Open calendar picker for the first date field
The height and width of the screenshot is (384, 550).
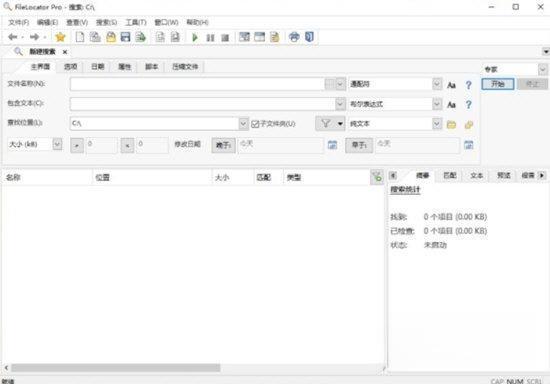coord(332,144)
